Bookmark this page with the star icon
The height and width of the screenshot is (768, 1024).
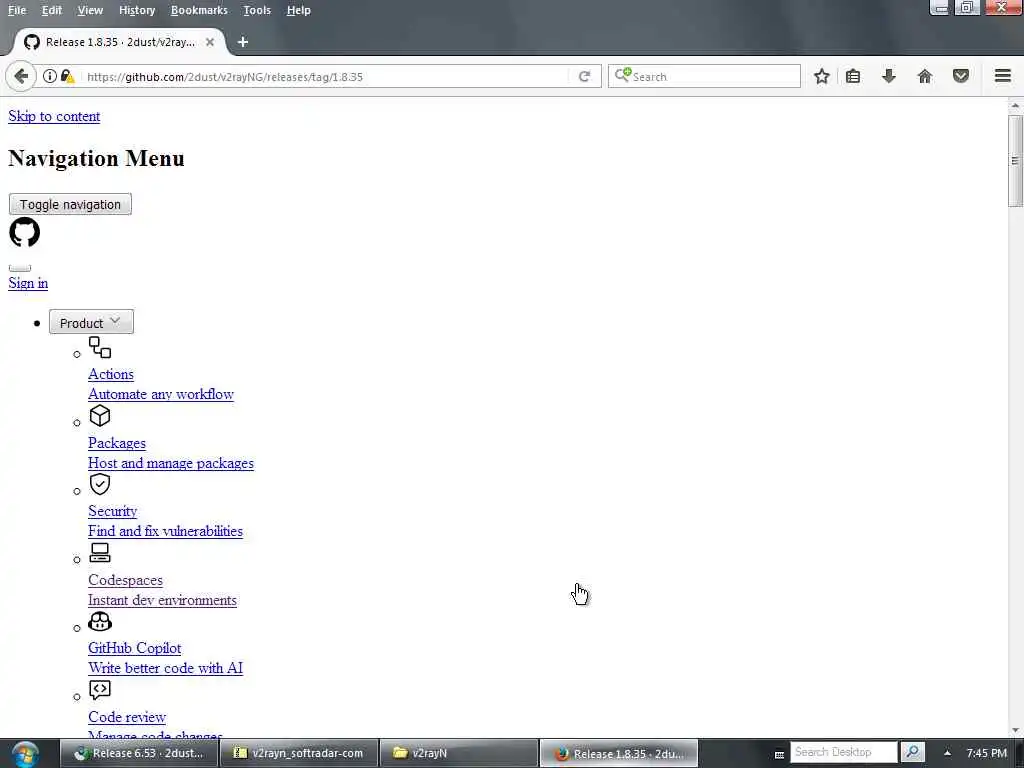[822, 76]
